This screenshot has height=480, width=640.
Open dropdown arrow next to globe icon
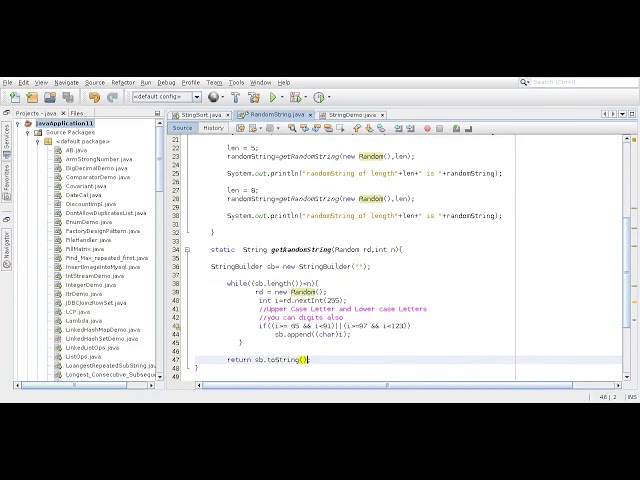click(x=223, y=97)
